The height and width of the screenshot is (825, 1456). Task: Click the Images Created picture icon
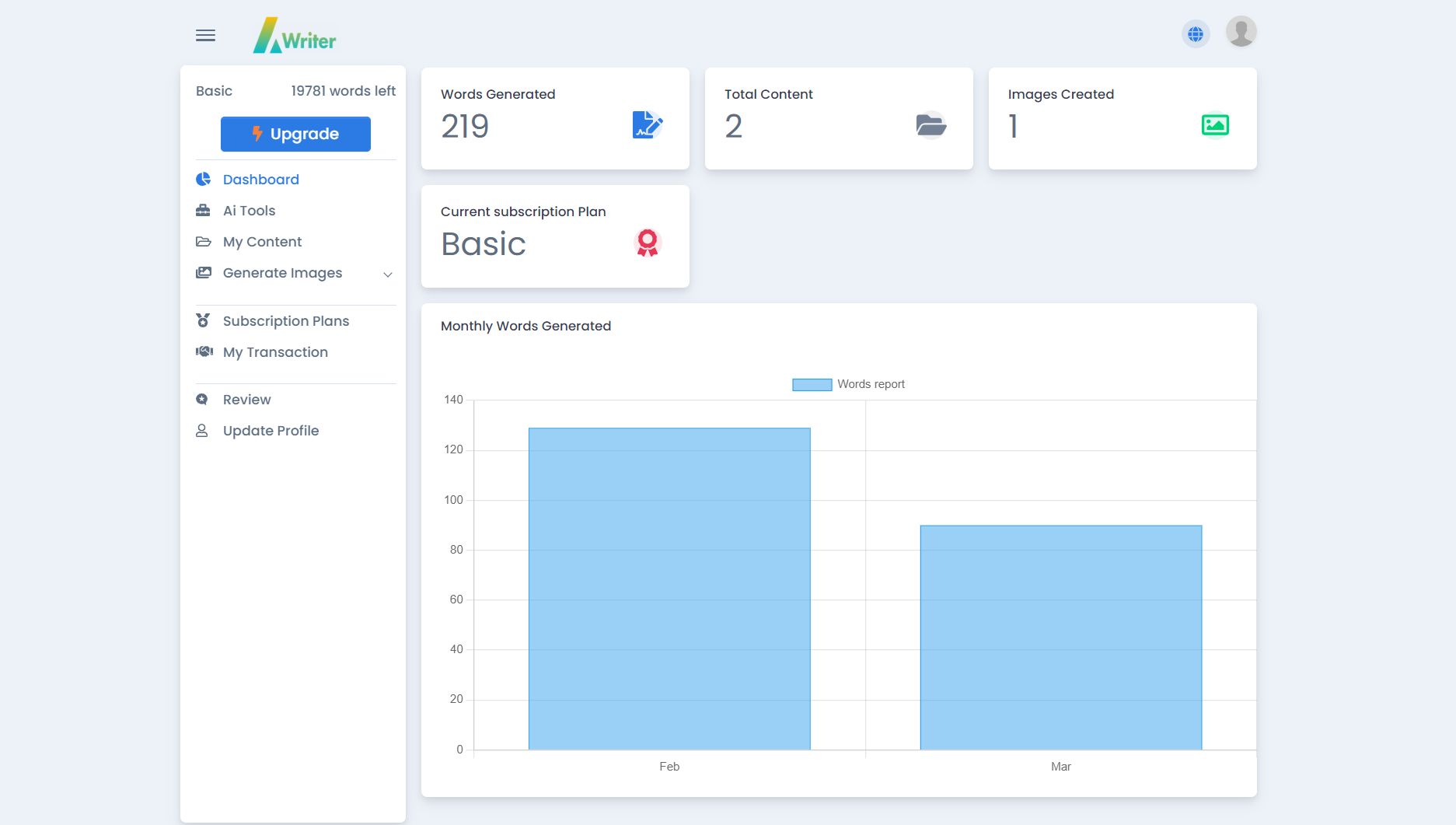coord(1214,125)
